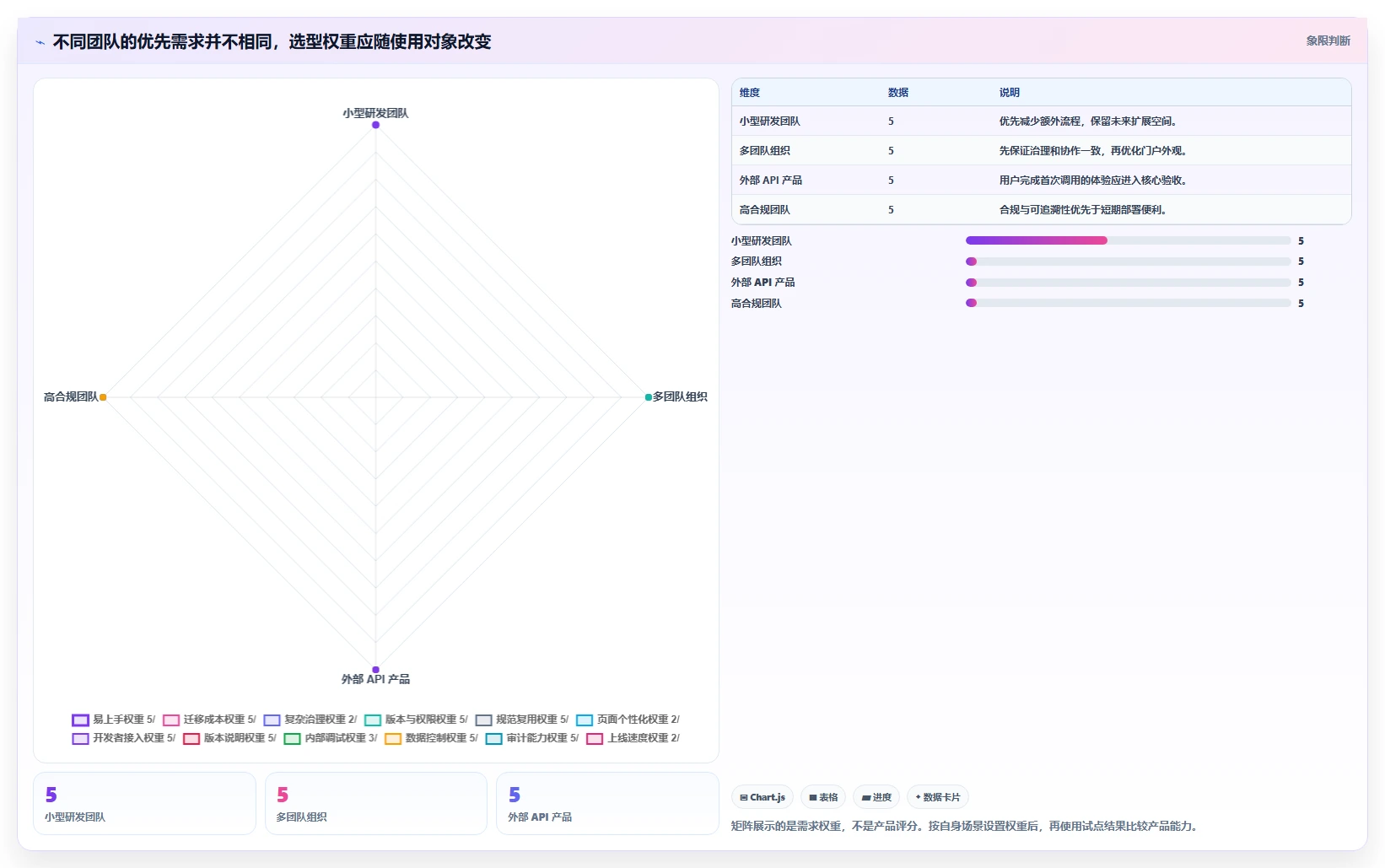Click the 数据 column header
1385x868 pixels.
pyautogui.click(x=898, y=93)
